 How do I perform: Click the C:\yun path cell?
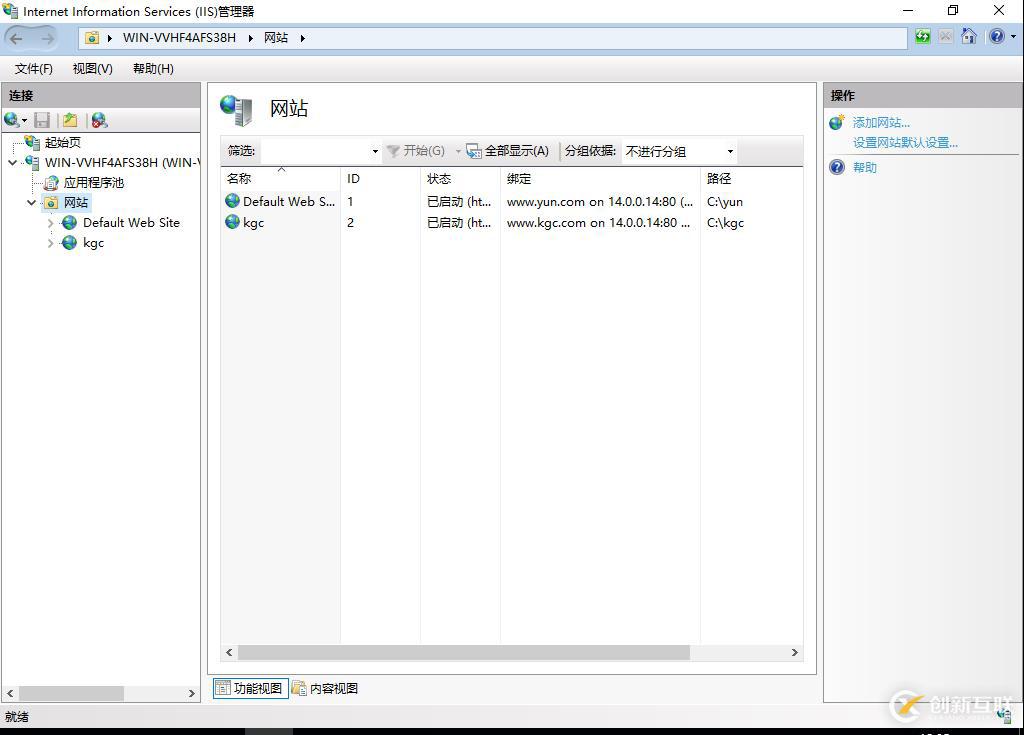pyautogui.click(x=725, y=202)
